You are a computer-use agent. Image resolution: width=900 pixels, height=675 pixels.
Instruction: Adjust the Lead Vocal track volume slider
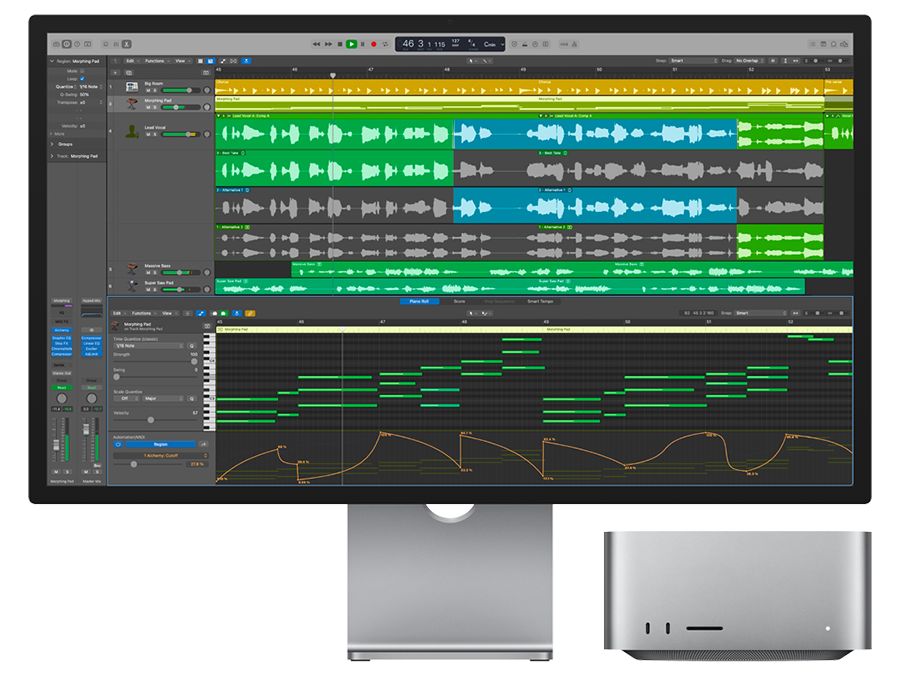click(180, 134)
